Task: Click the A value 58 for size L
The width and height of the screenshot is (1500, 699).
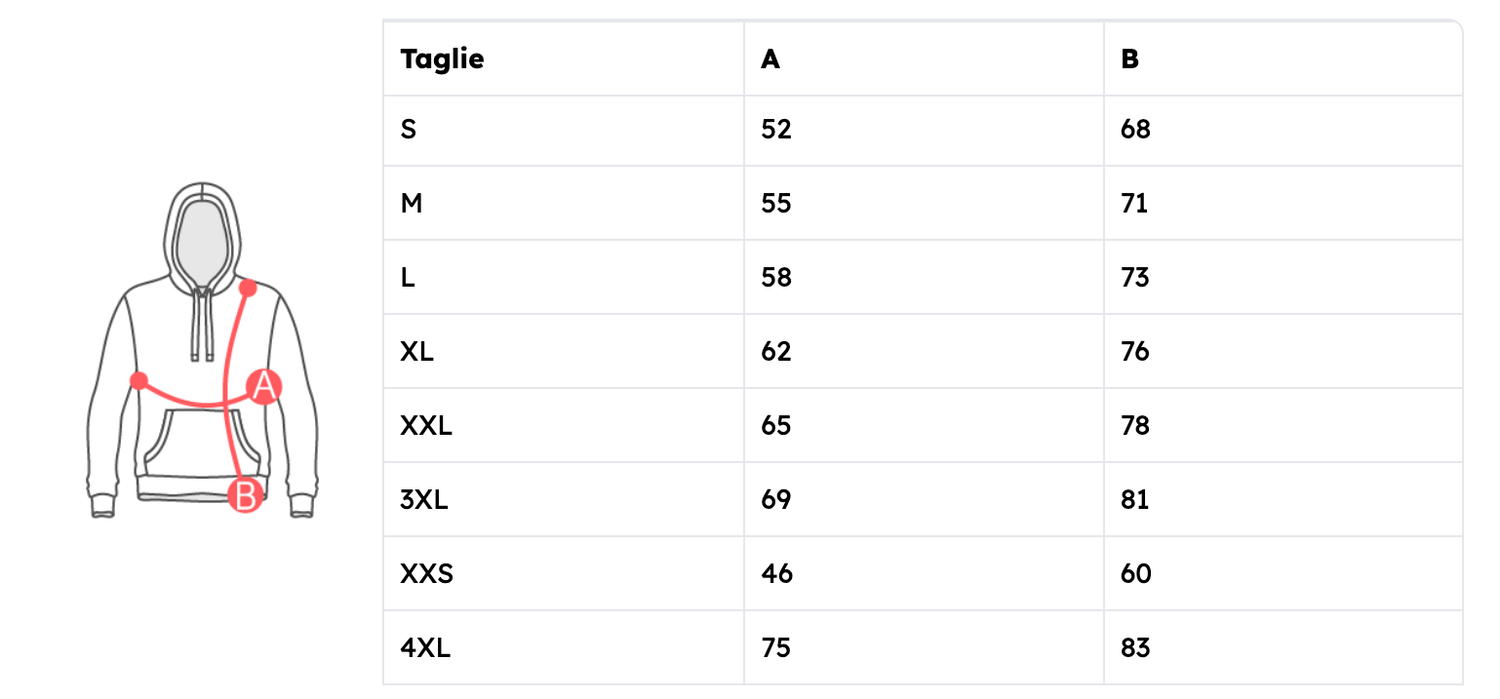Action: tap(776, 278)
